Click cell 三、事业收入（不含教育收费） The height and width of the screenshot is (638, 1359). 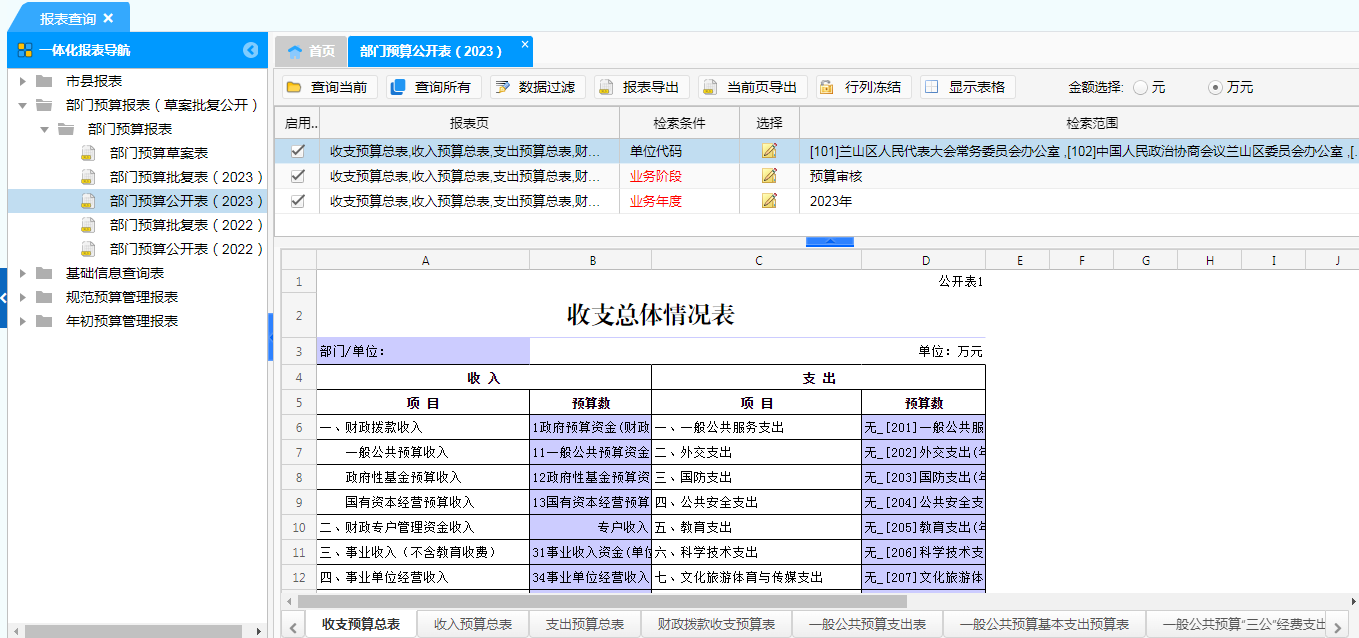pos(423,552)
